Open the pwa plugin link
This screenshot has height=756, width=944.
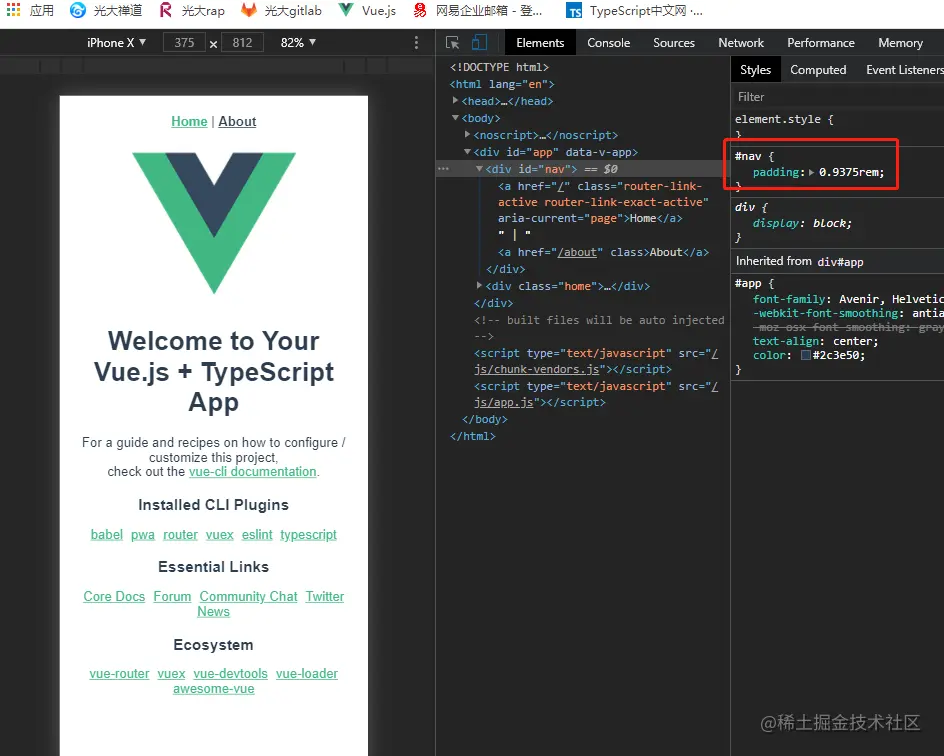(x=143, y=534)
